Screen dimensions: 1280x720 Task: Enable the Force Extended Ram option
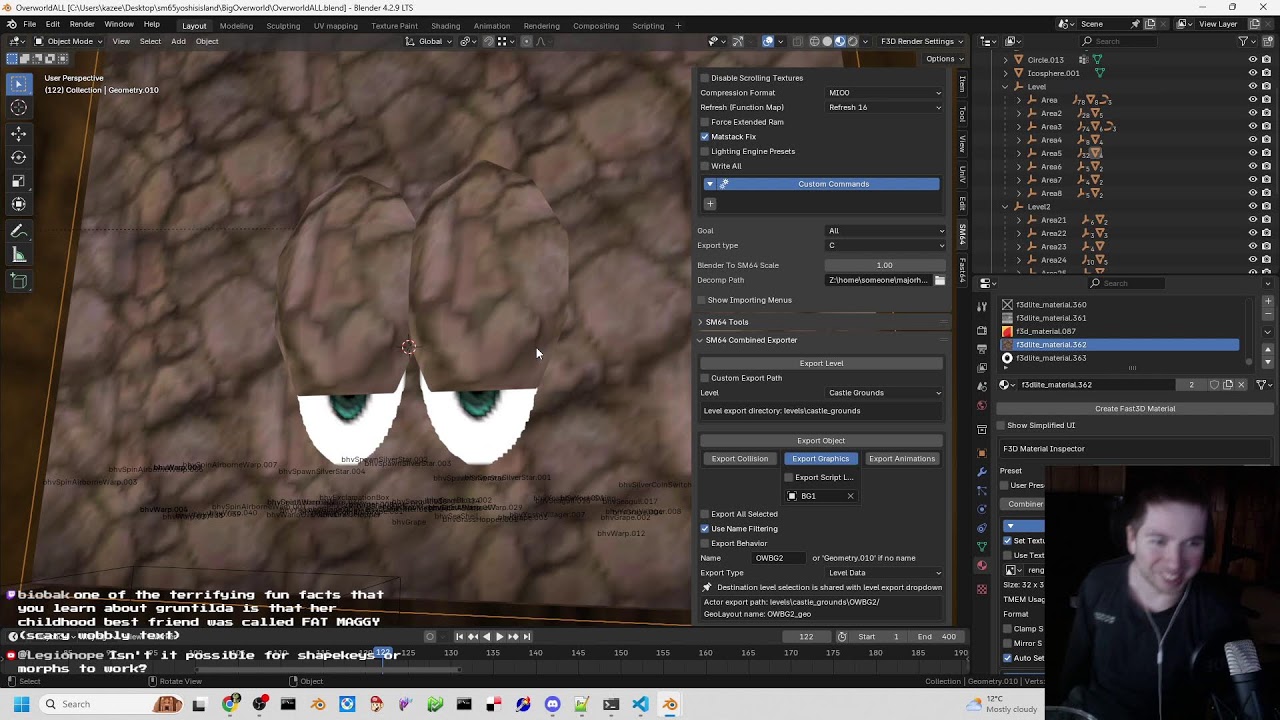click(x=705, y=122)
